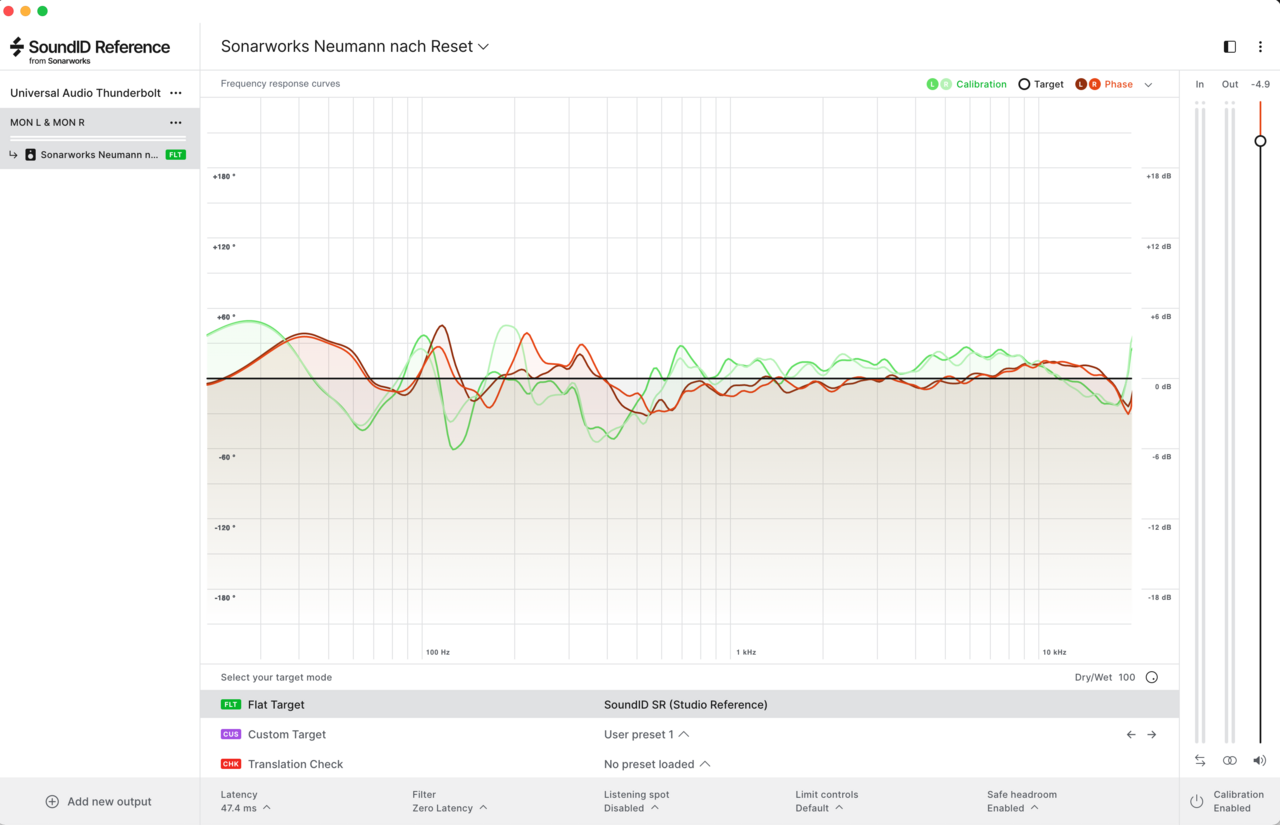Image resolution: width=1280 pixels, height=825 pixels.
Task: Expand curve legend options chevron
Action: 1148,85
